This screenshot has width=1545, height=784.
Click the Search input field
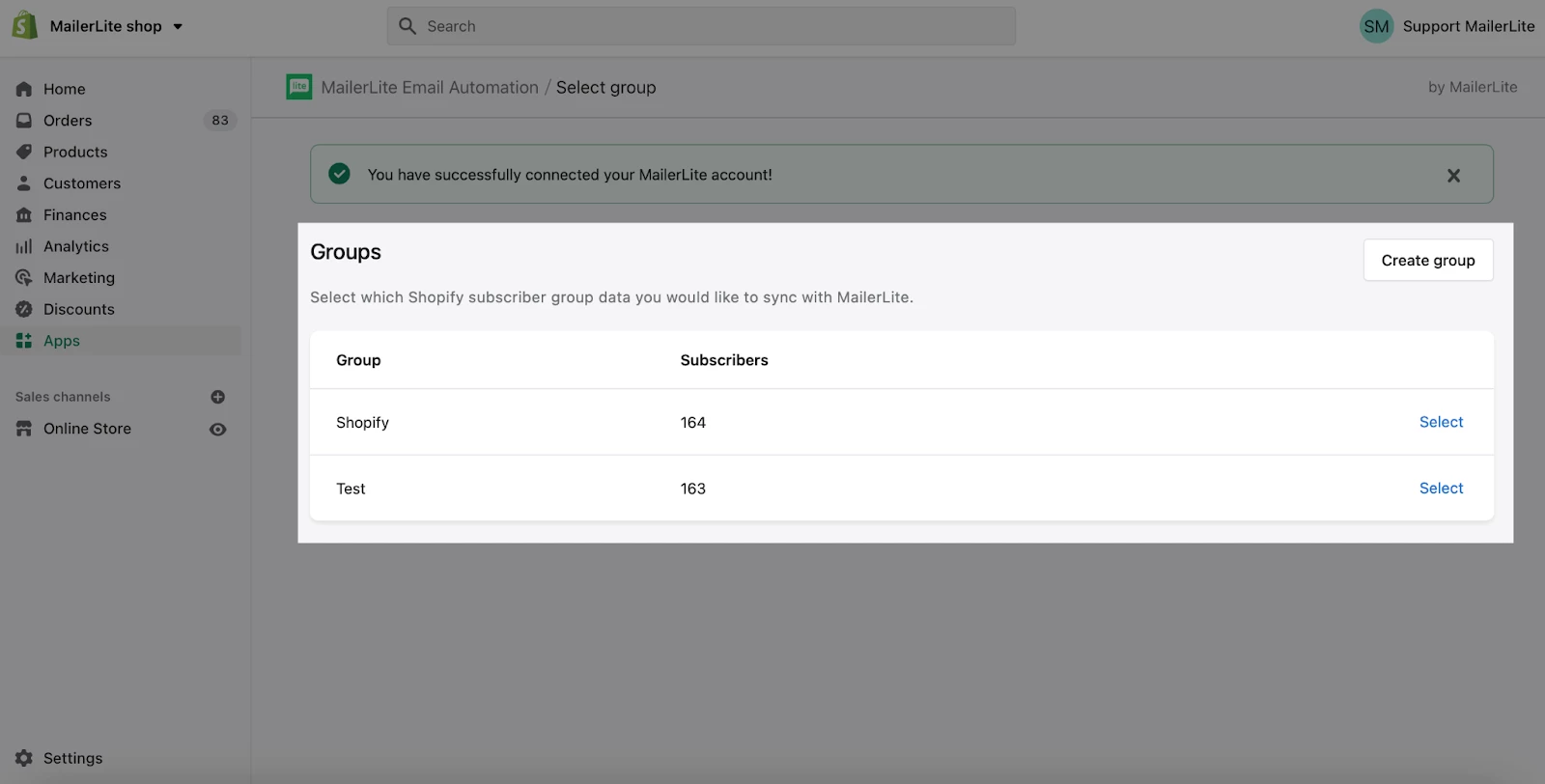click(x=701, y=26)
